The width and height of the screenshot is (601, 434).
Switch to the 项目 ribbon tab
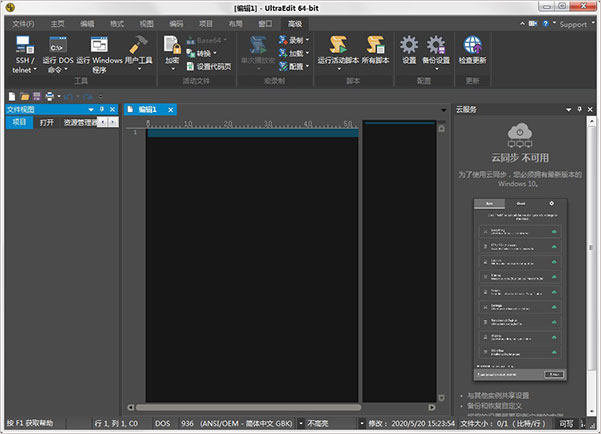(206, 24)
